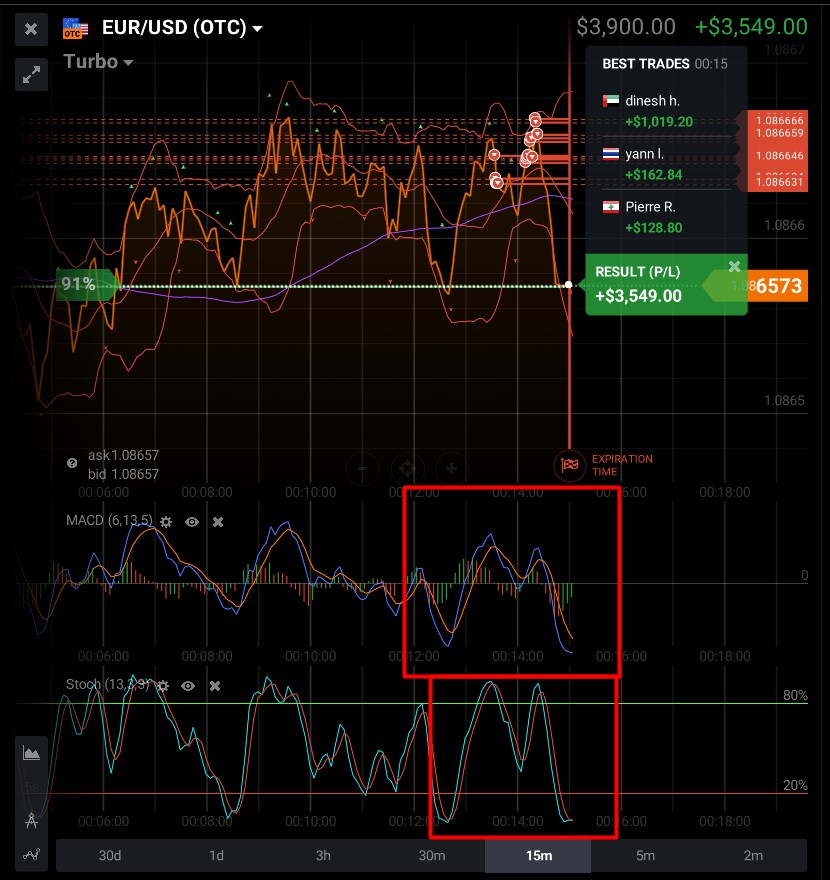Click the 1.0865 price axis label
The width and height of the screenshot is (830, 880).
point(785,401)
